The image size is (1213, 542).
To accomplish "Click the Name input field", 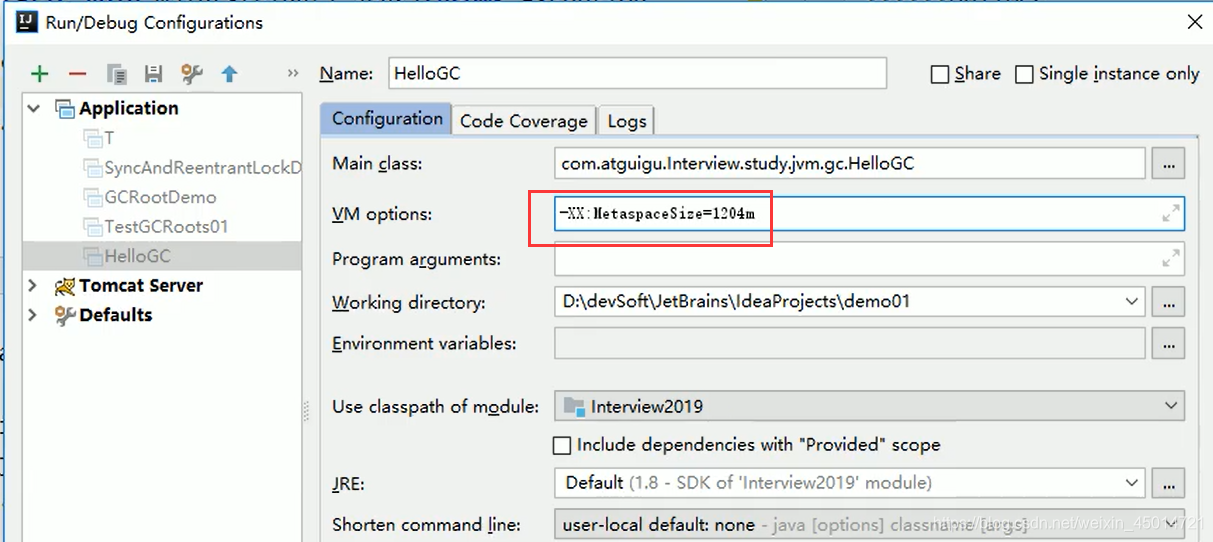I will [x=637, y=73].
